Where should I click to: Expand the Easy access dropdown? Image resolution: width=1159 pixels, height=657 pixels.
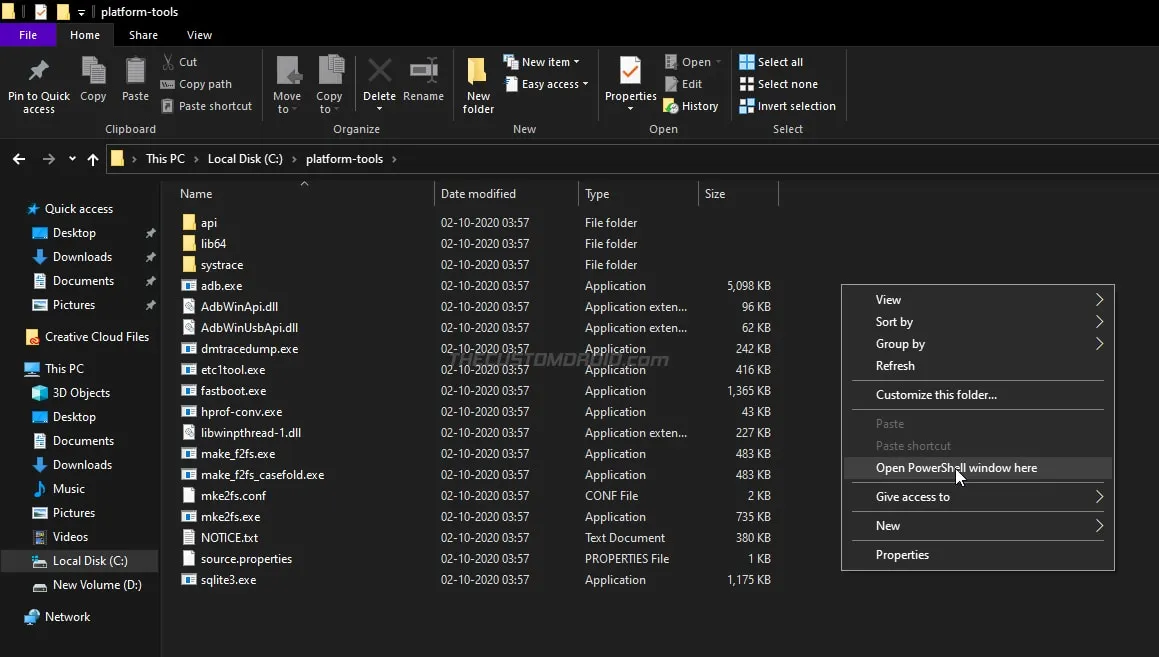(546, 84)
